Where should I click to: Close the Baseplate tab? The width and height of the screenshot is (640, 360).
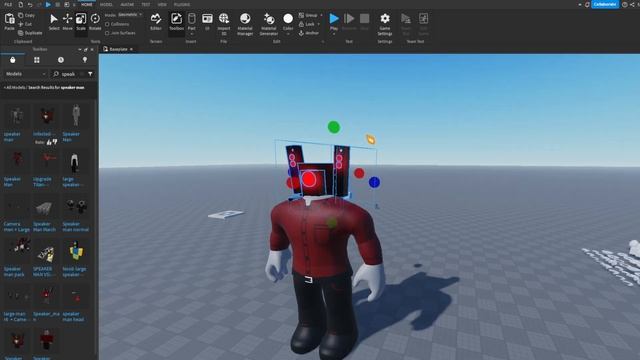pos(131,49)
